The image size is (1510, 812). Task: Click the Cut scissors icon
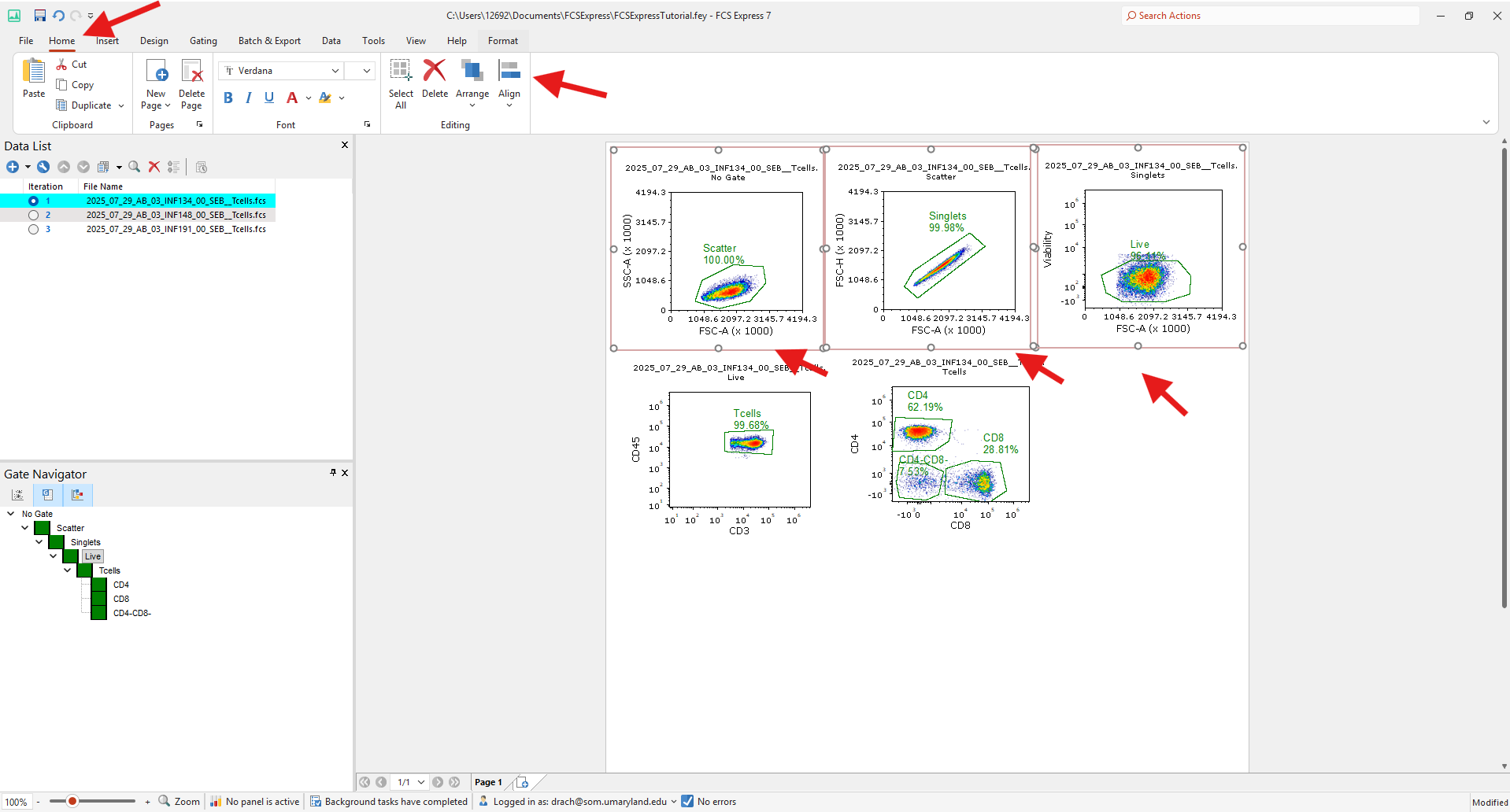[61, 65]
